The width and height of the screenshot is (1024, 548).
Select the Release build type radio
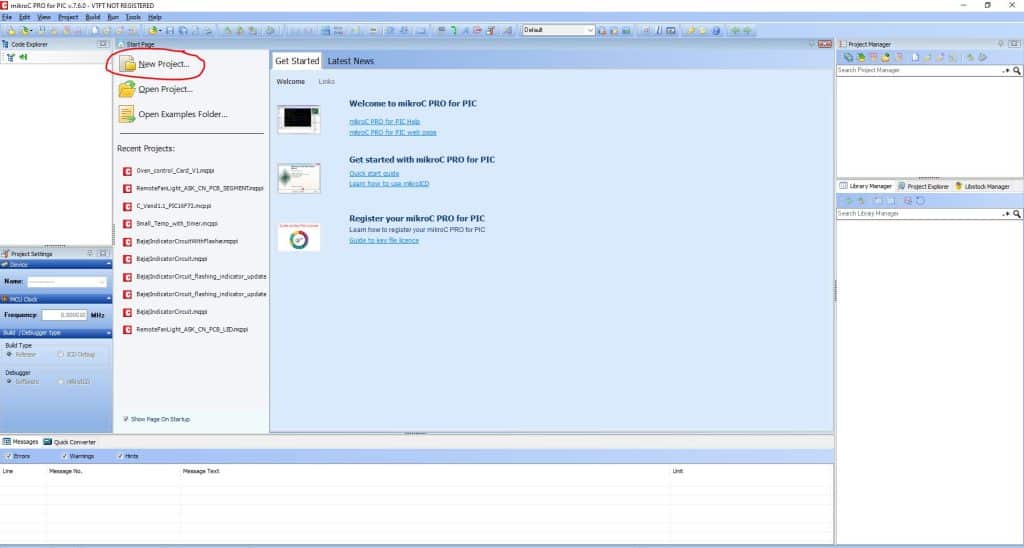pos(9,354)
